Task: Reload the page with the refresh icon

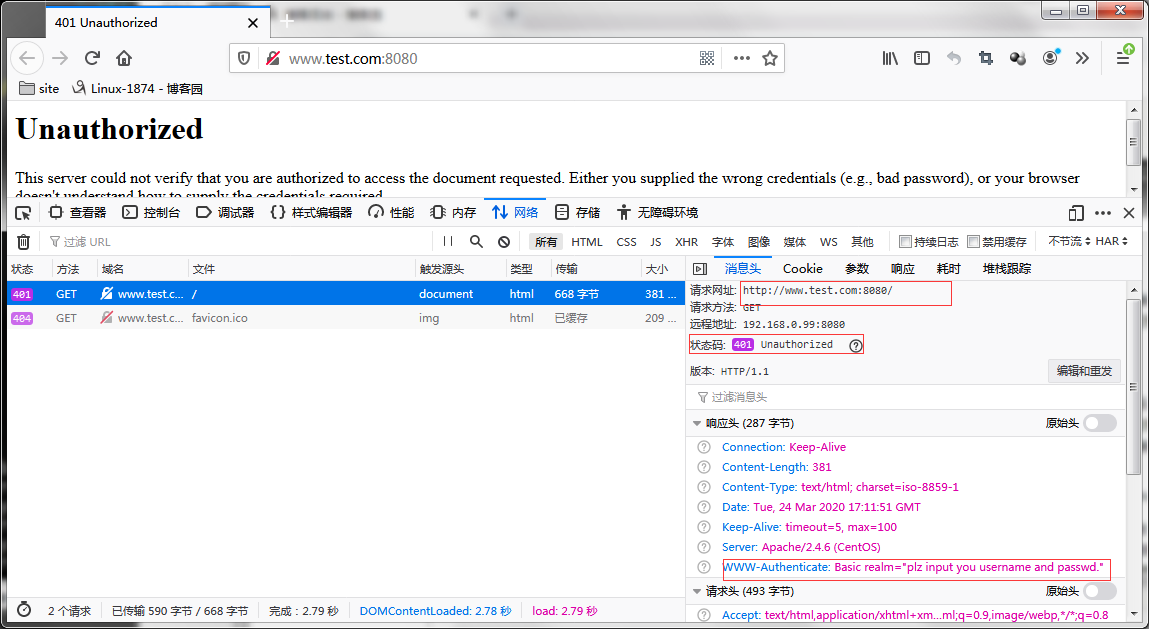Action: 92,59
